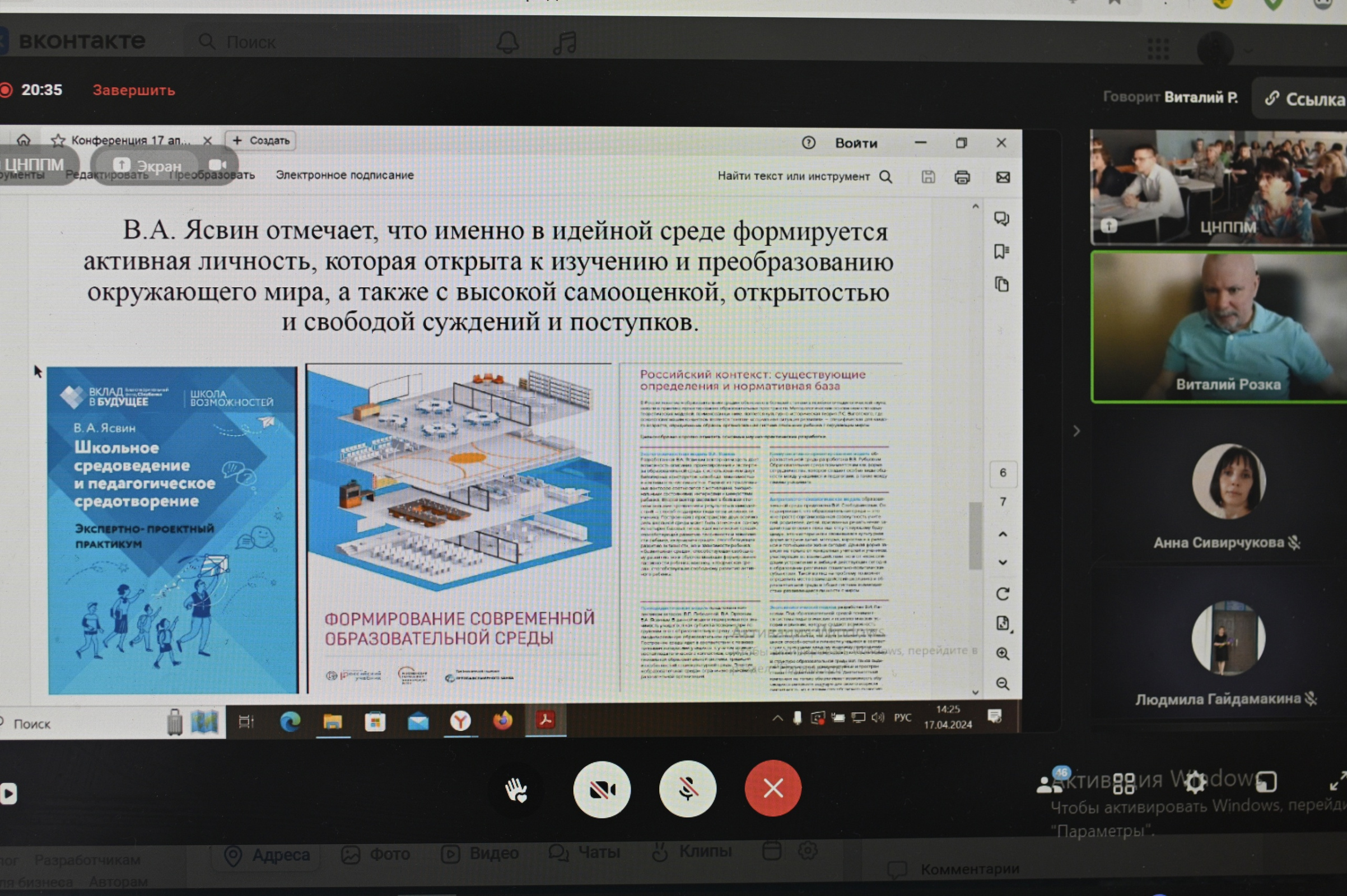Screen dimensions: 1347x896
Task: Open the music note icon
Action: click(x=565, y=43)
